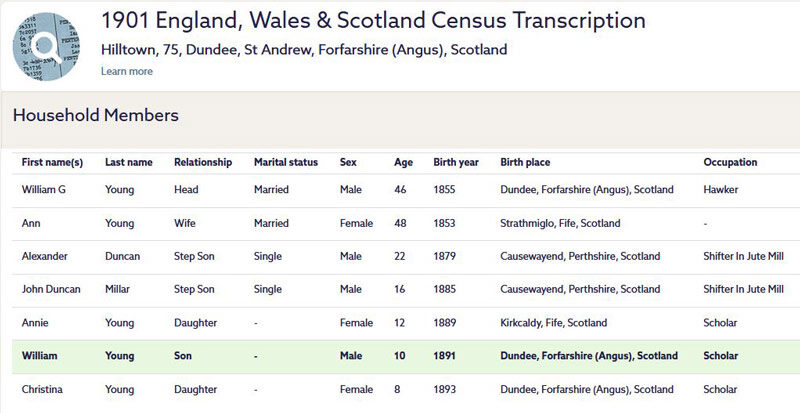Click the first name Ann
The width and height of the screenshot is (800, 413).
32,223
